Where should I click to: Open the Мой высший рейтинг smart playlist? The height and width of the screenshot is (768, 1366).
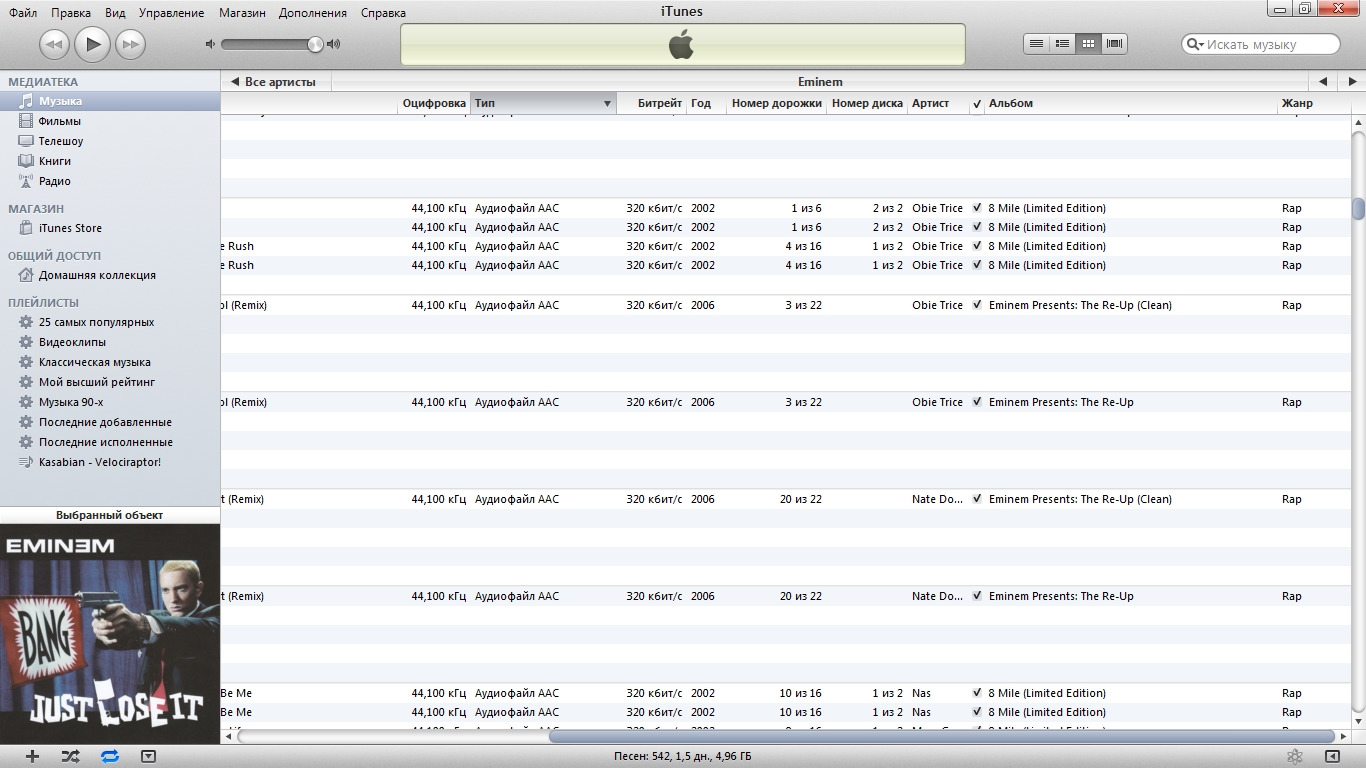110,382
